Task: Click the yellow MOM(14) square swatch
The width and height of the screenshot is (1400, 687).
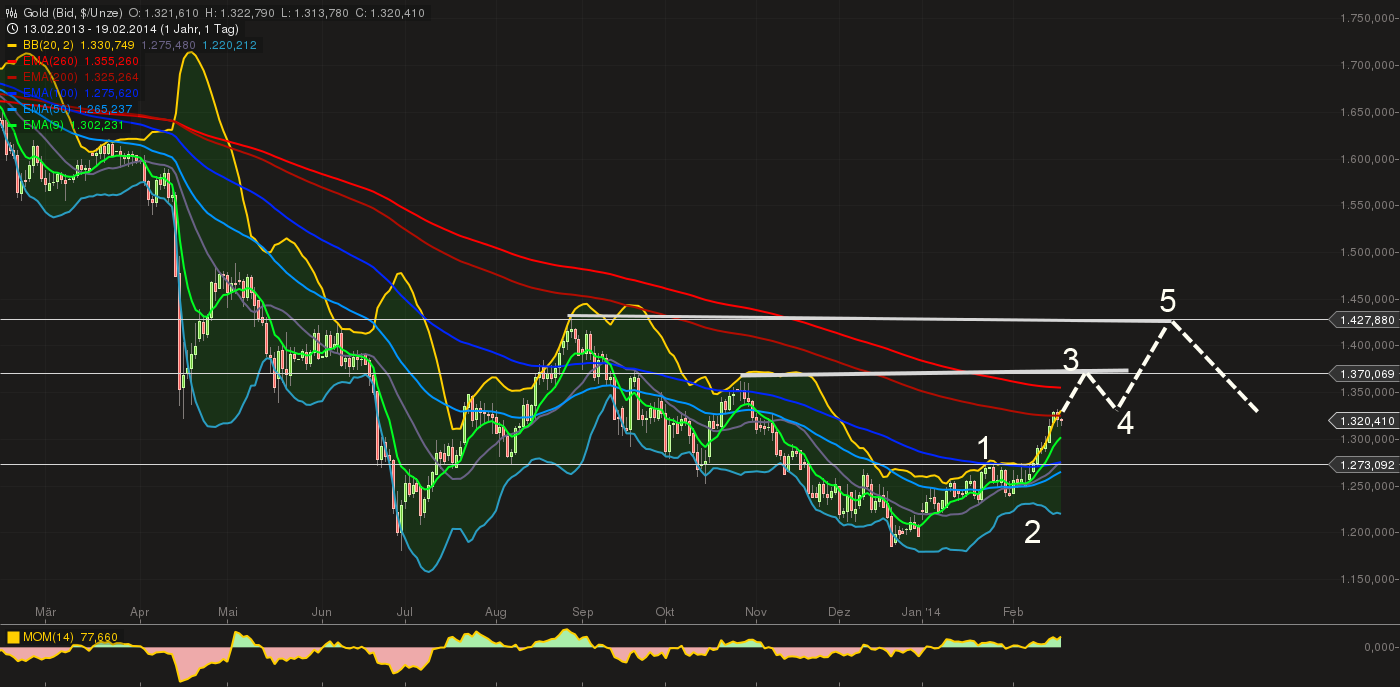Action: 13,636
